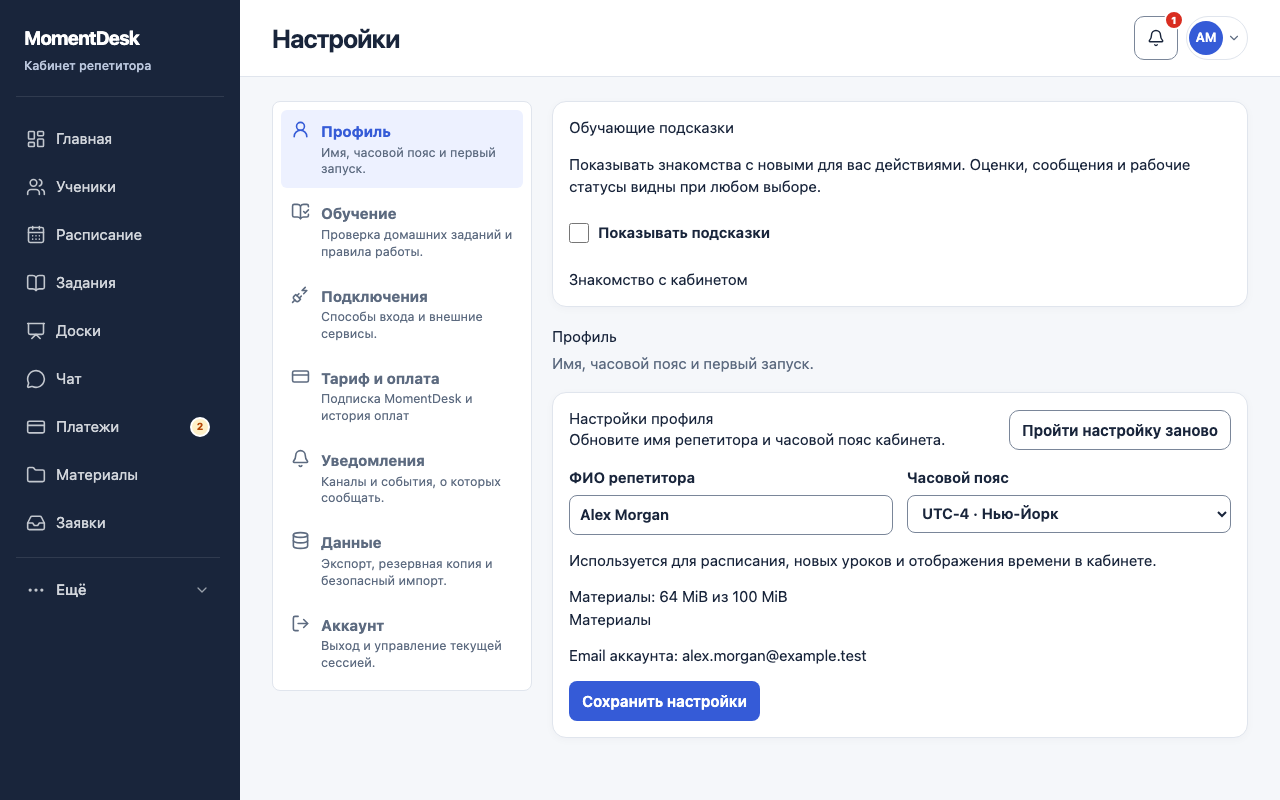Open the Часовой пояс dropdown
This screenshot has width=1280, height=800.
[1069, 514]
